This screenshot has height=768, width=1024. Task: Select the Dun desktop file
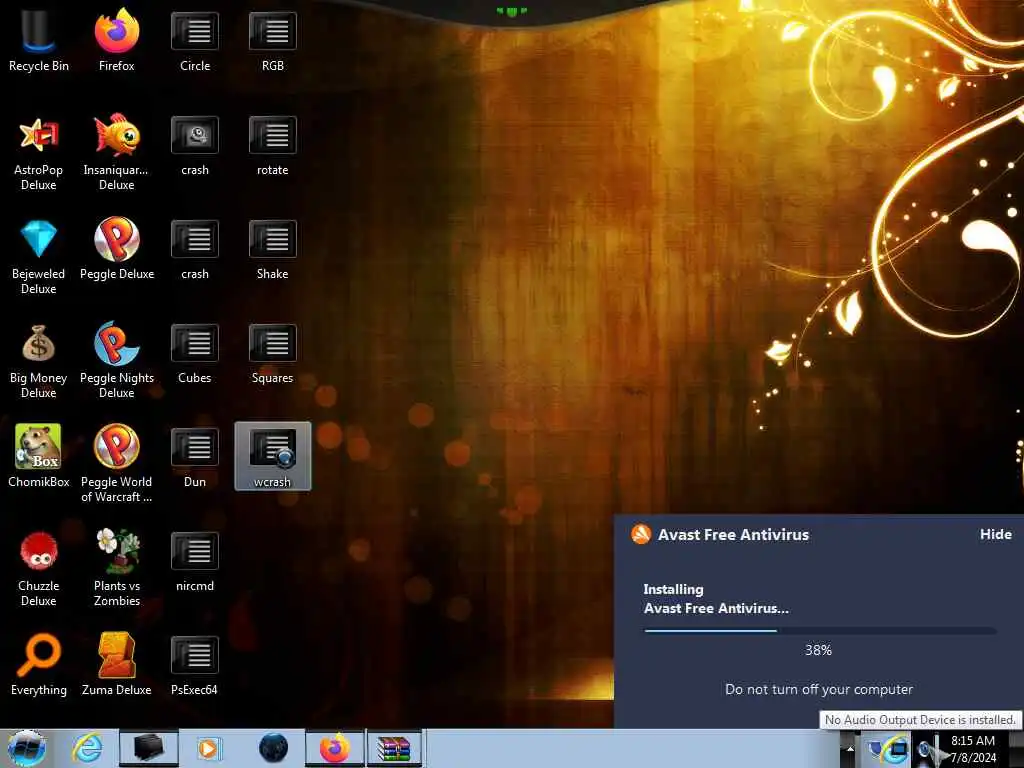[x=195, y=456]
